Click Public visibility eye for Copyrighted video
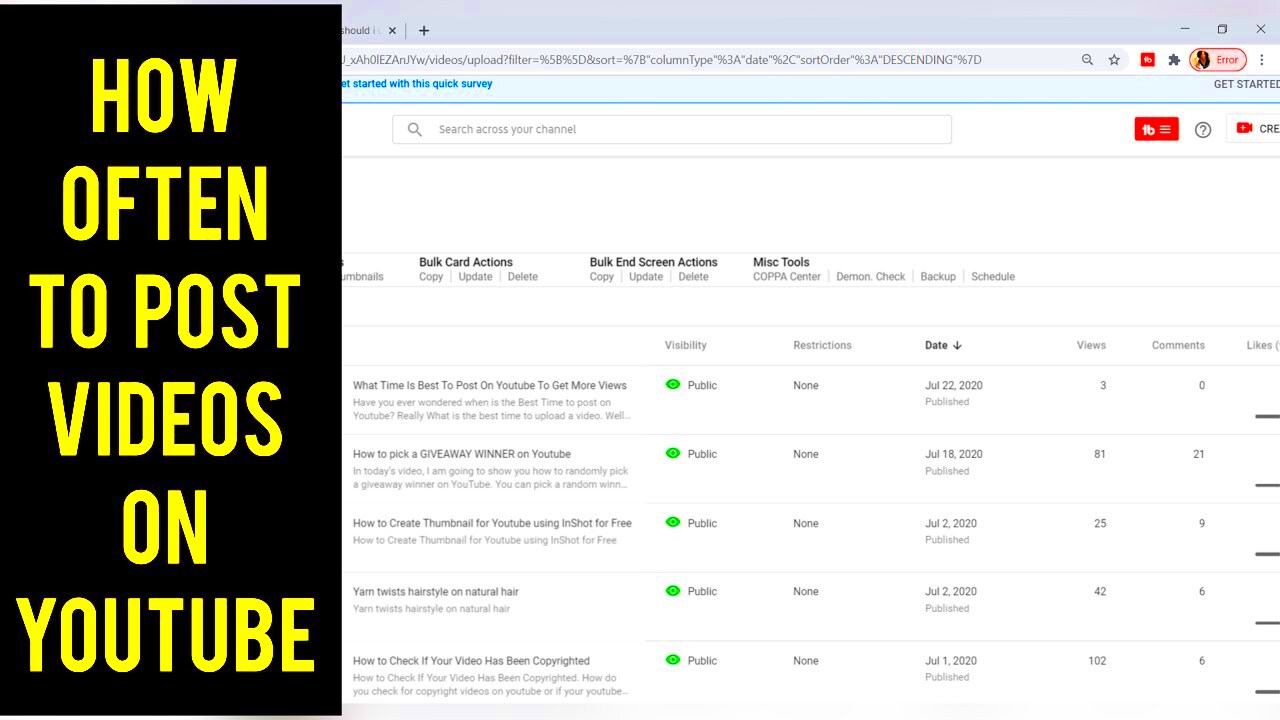 click(x=673, y=660)
